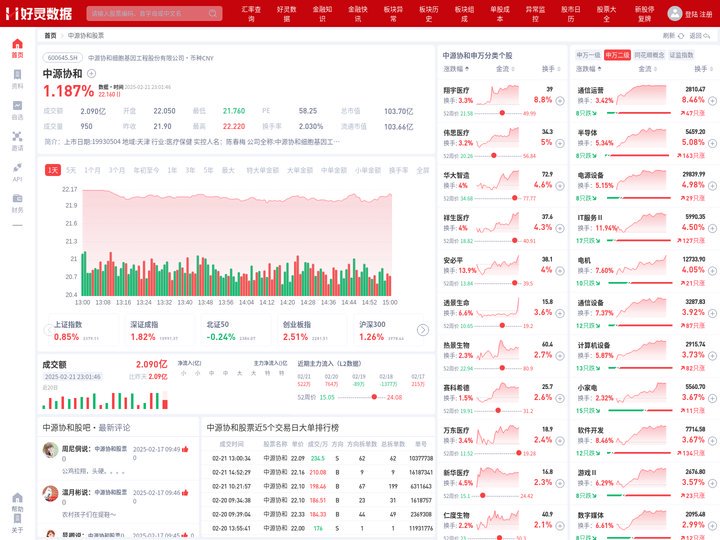720x540 pixels.
Task: Toggle 换手率 chart overlay
Action: point(399,170)
